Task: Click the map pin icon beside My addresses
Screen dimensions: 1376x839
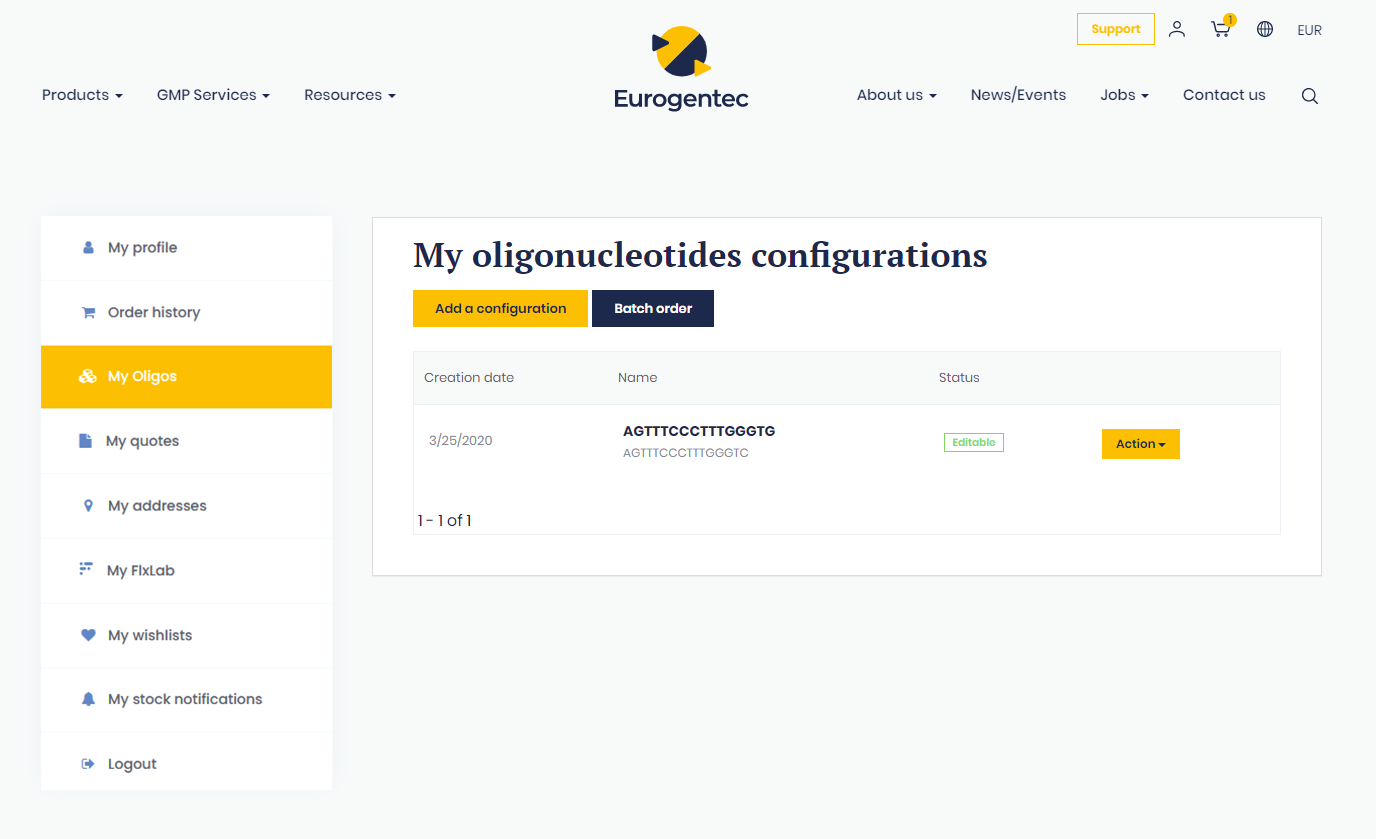Action: click(x=88, y=506)
